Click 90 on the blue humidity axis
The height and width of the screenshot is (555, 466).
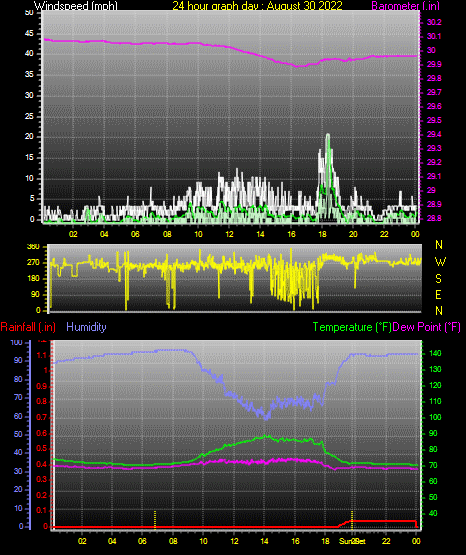(18, 361)
